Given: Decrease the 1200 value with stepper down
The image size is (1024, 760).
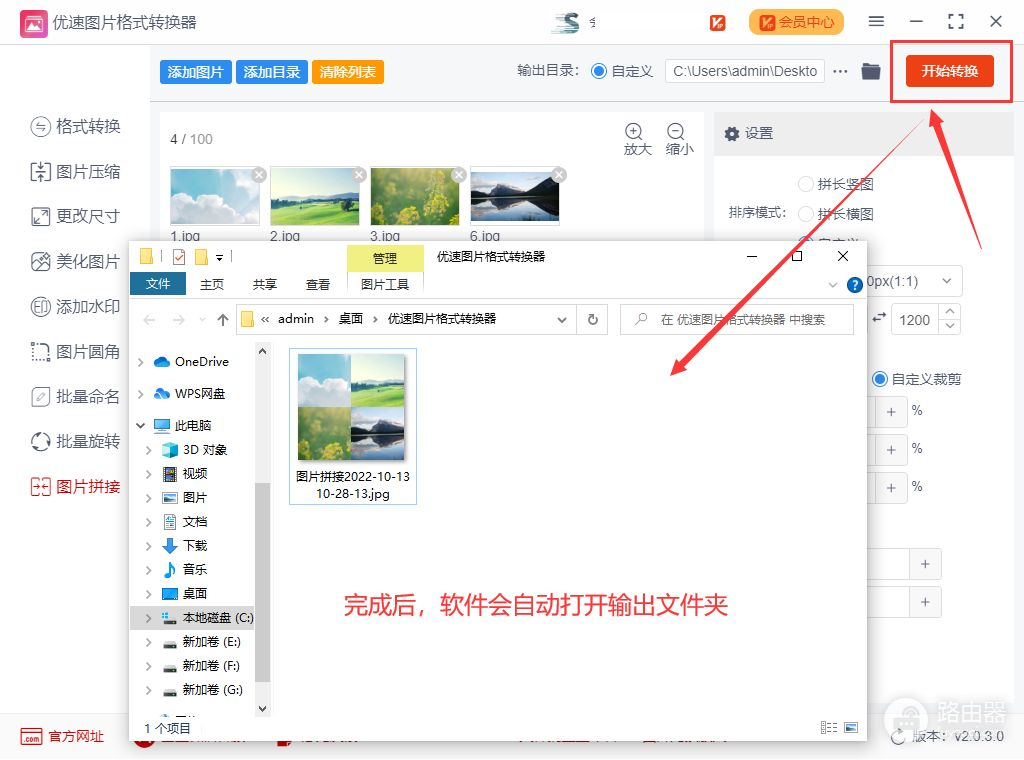Looking at the screenshot, I should click(950, 326).
